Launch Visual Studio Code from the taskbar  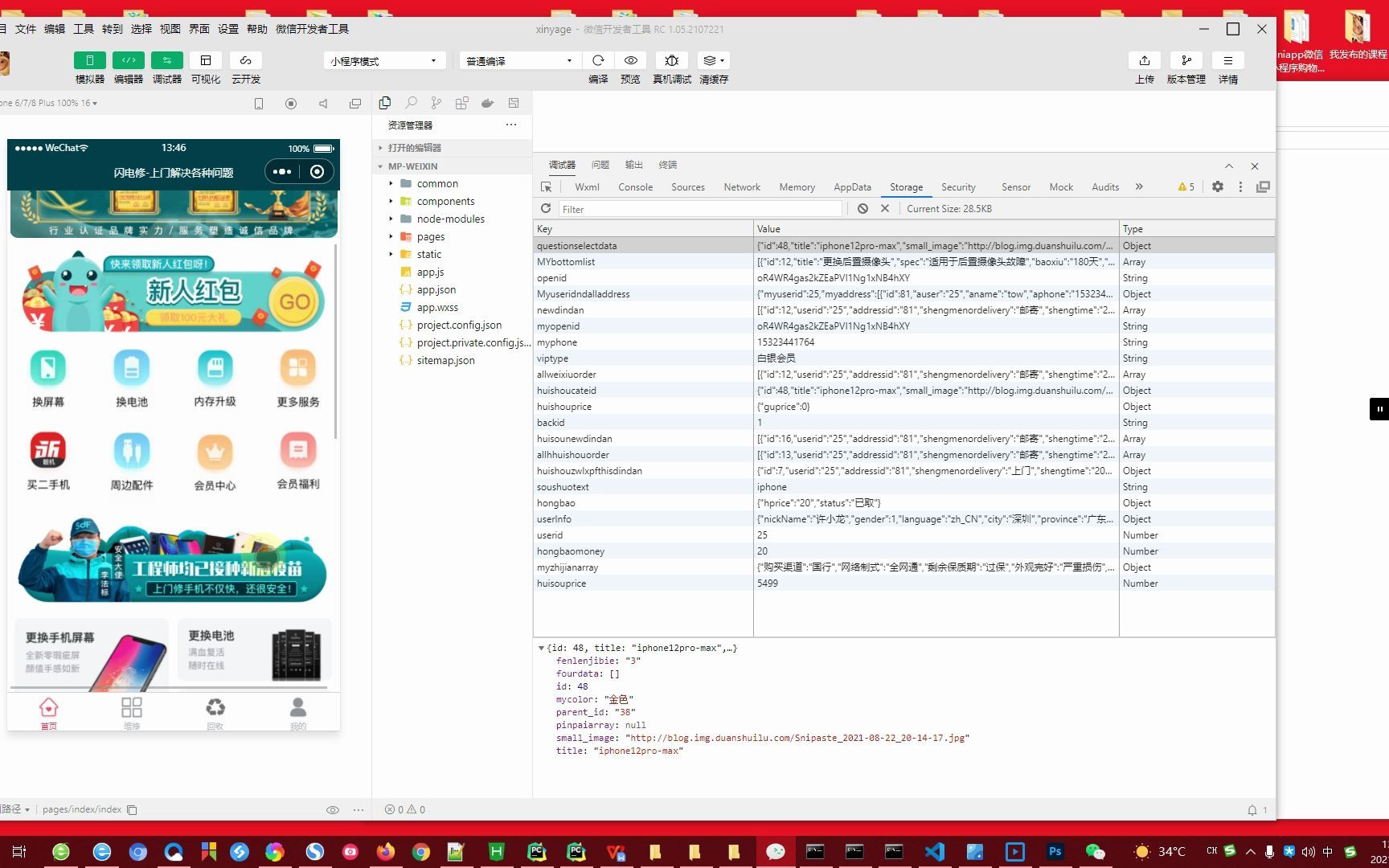coord(935,851)
